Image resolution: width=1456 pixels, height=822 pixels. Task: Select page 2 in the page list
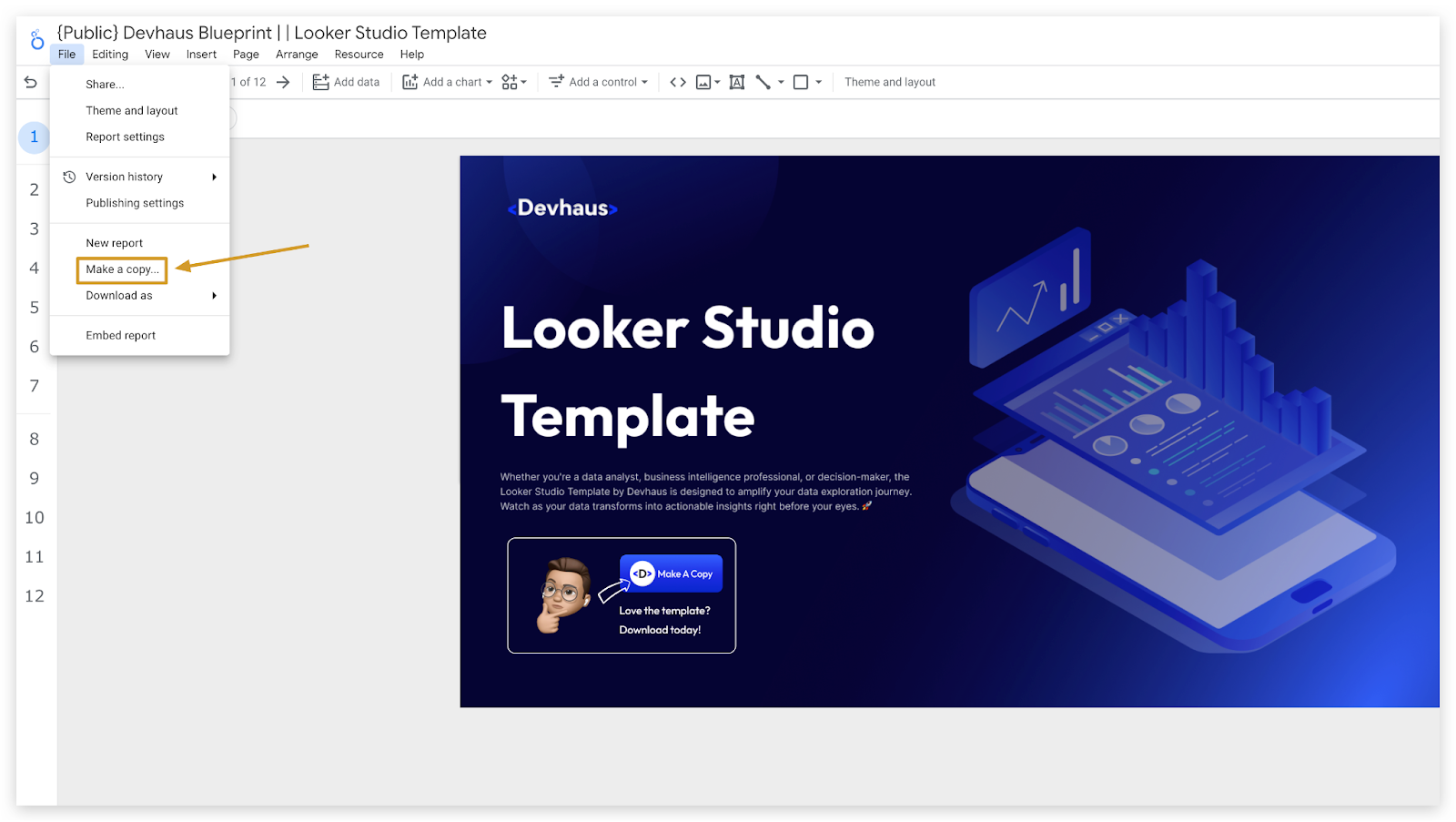point(35,189)
